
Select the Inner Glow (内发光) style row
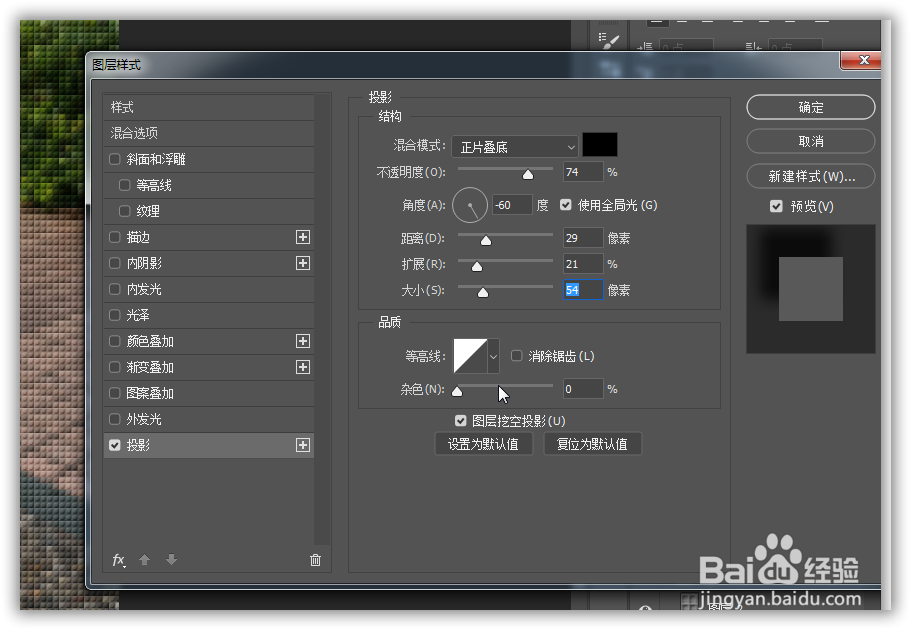[x=209, y=289]
